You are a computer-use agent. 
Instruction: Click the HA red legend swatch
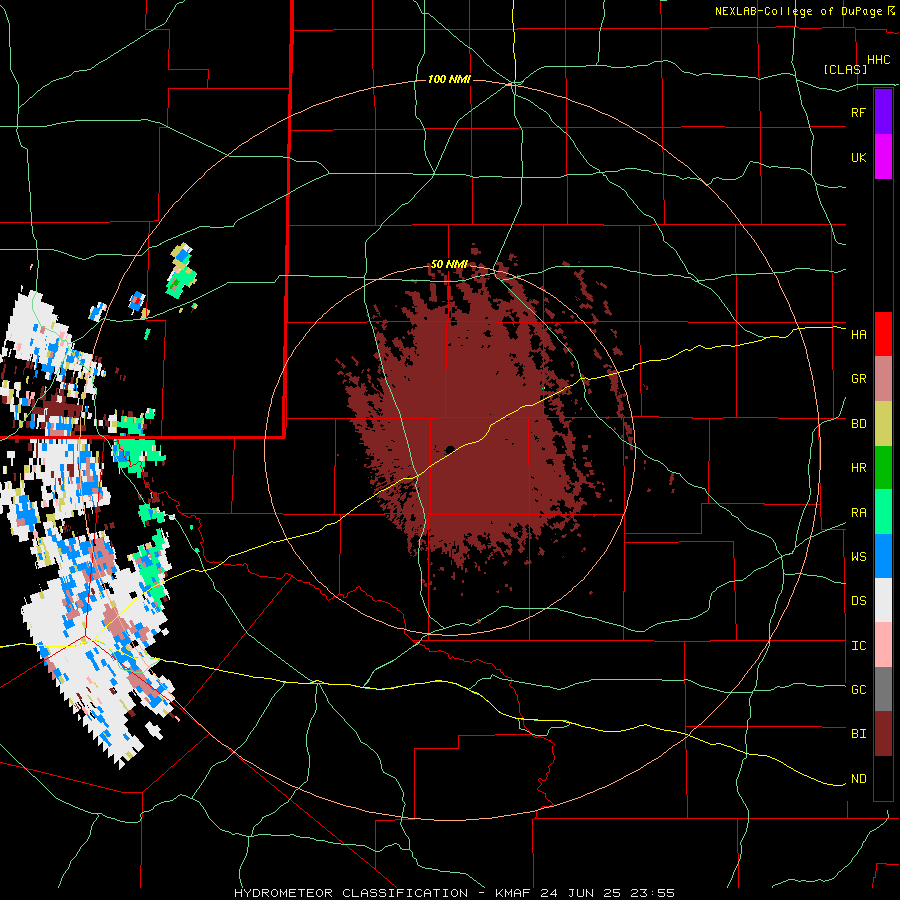(883, 334)
